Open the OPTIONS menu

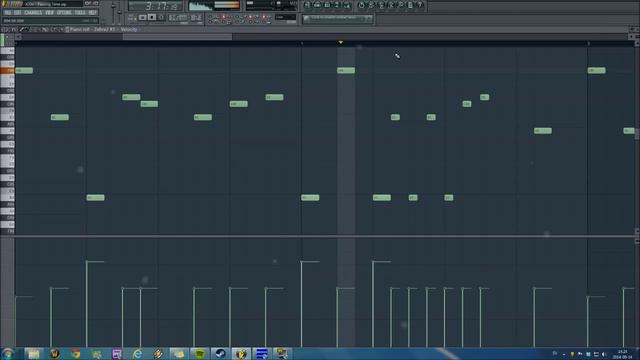coord(64,13)
